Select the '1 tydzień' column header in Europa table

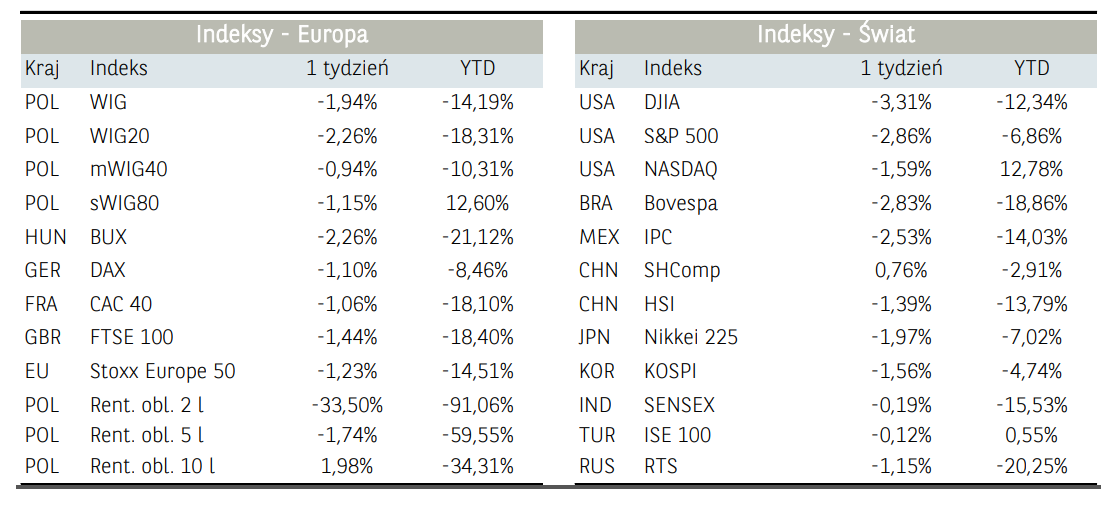(347, 69)
